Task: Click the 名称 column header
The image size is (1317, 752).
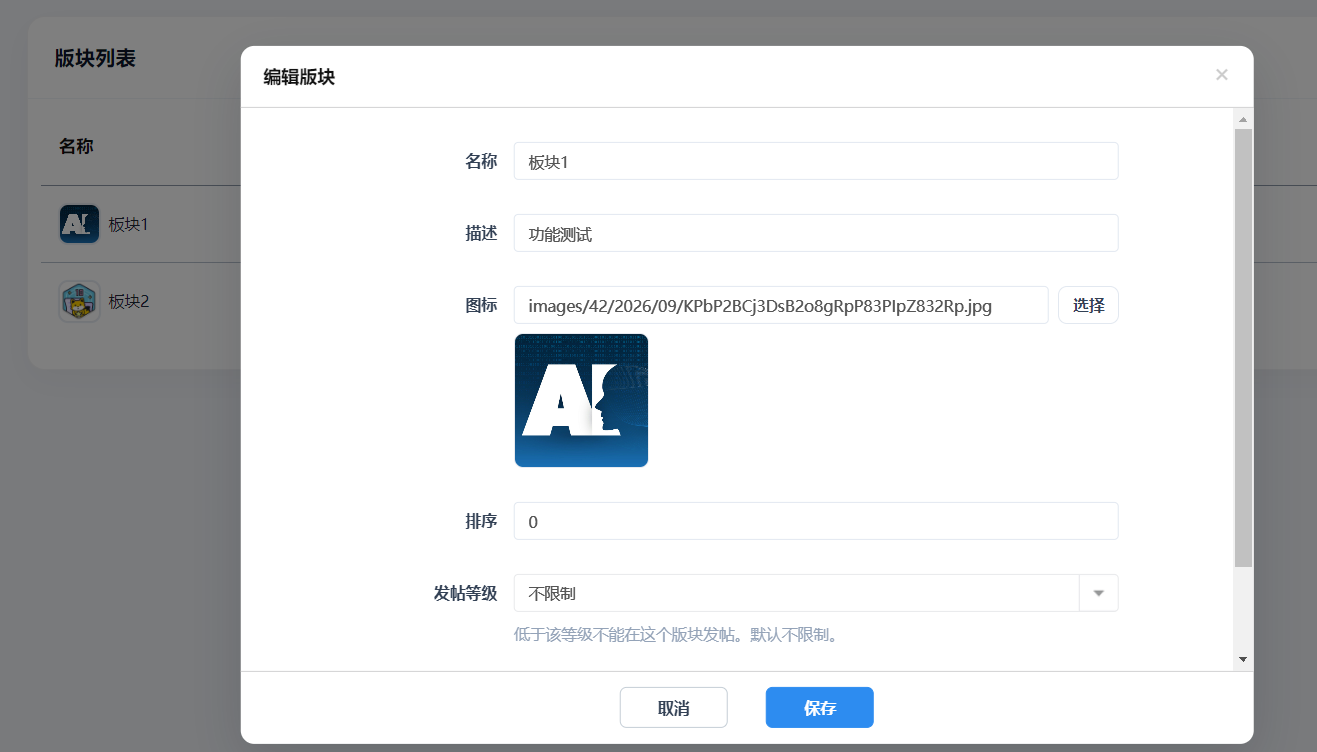Action: point(76,146)
